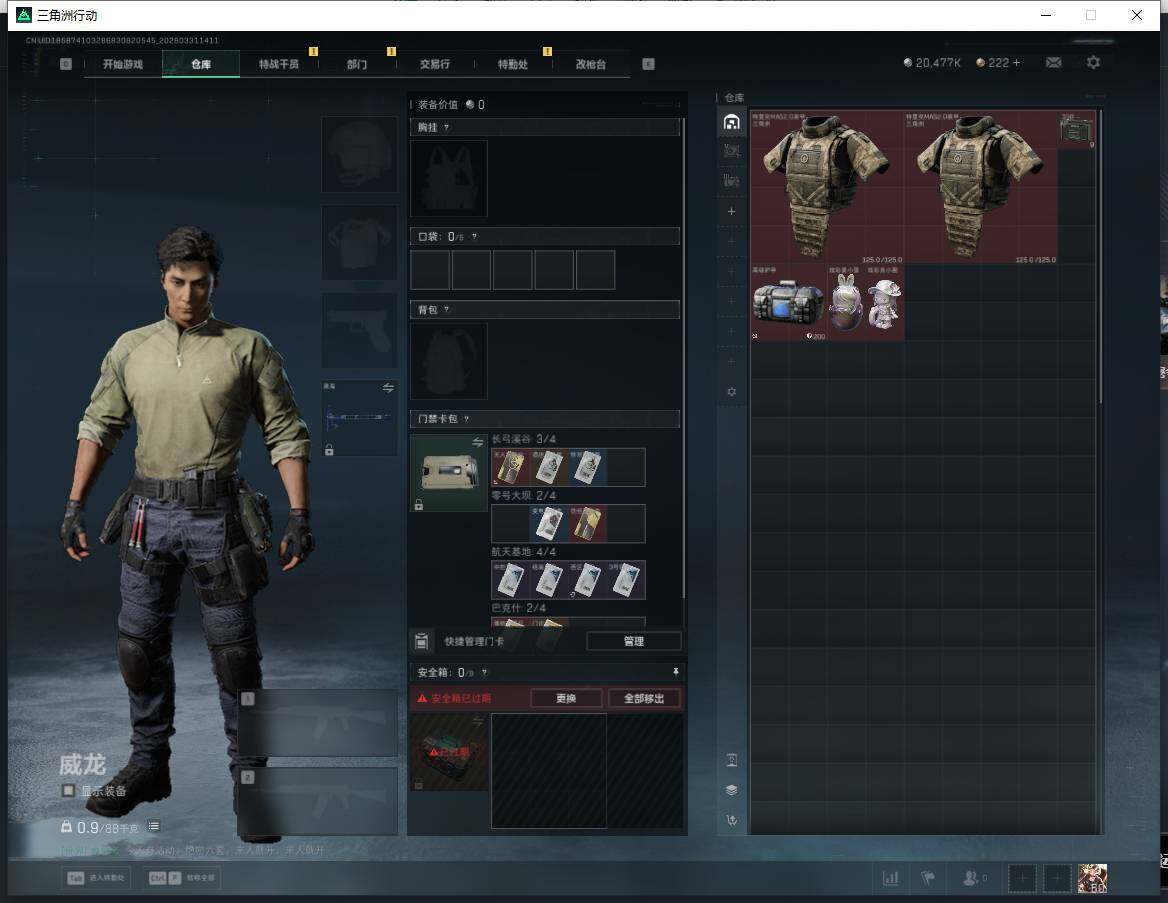The image size is (1168, 903).
Task: Show help for 胸挂 section
Action: 446,127
